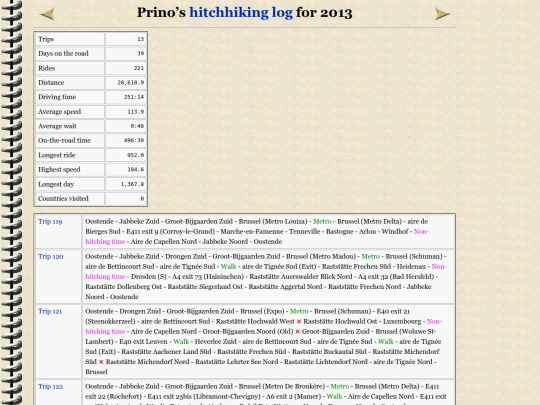Click the Longest ride value 952.0
Screen dimensions: 540x405
(135, 155)
